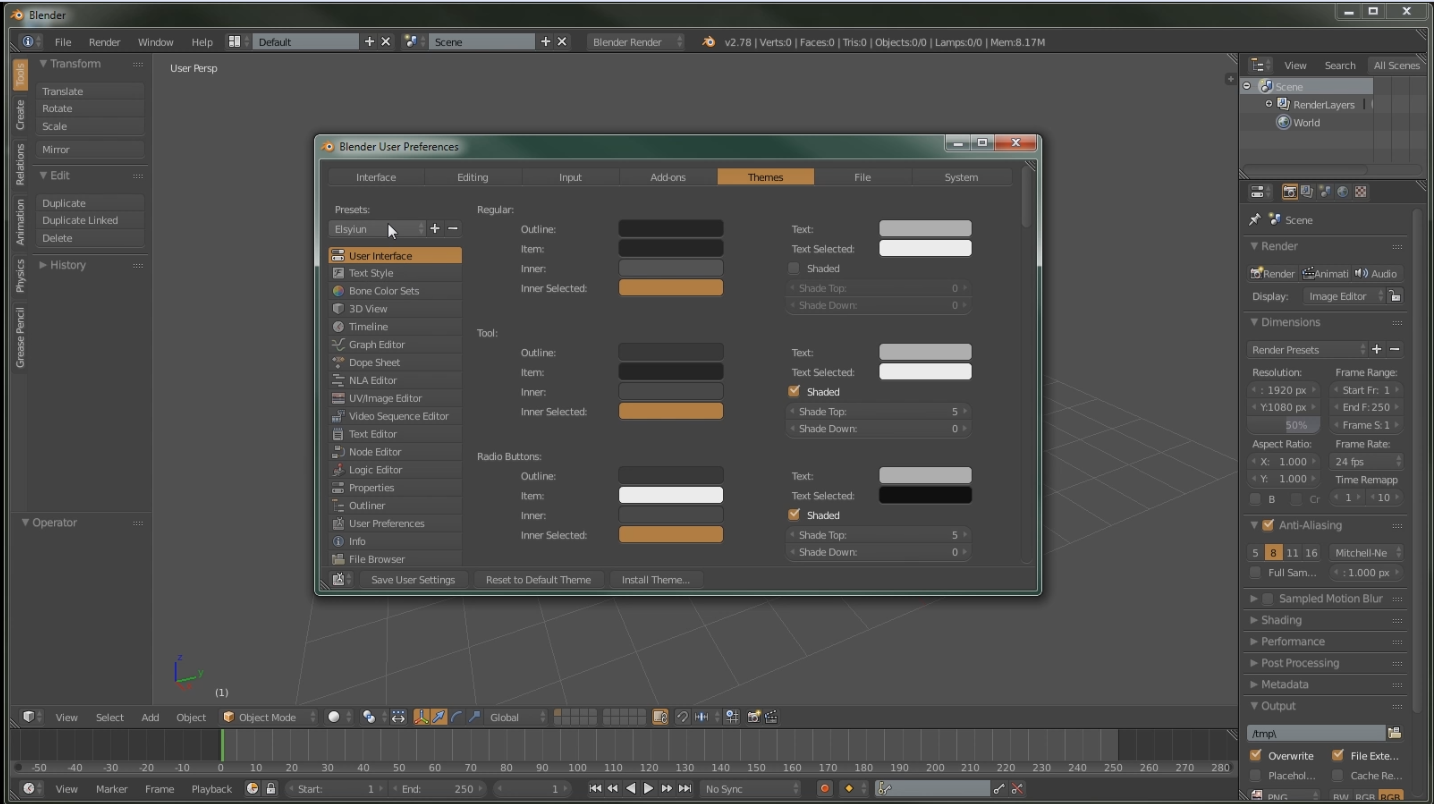1434x804 pixels.
Task: Open the All Scenes outliner dropdown
Action: coord(1397,66)
